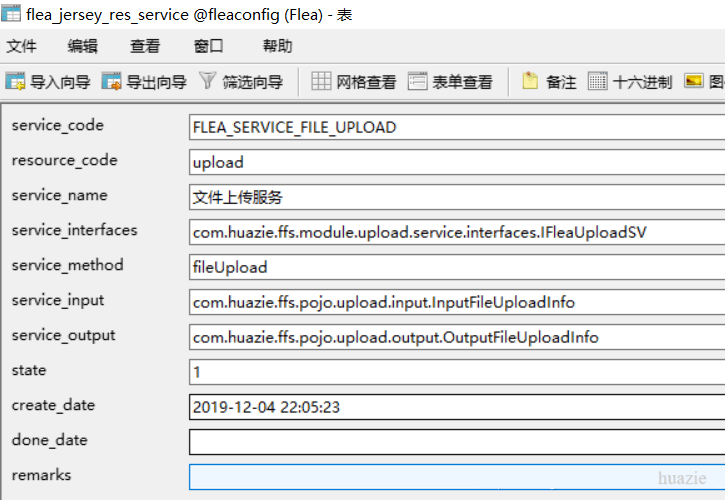Image resolution: width=725 pixels, height=500 pixels.
Task: Open the 查看 (View) menu
Action: point(145,46)
